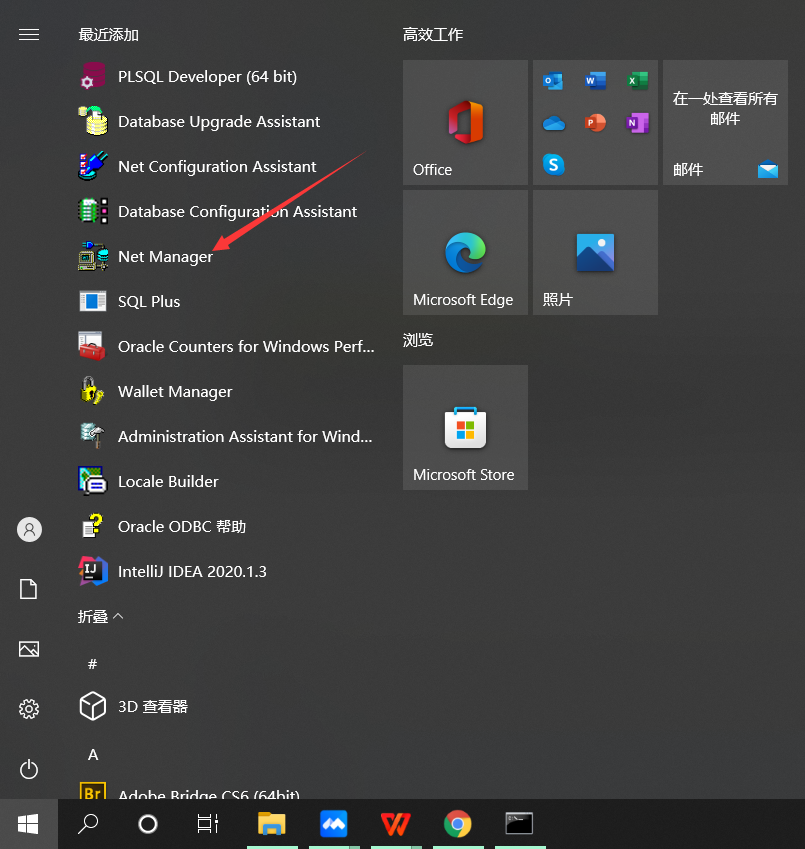Viewport: 805px width, 849px height.
Task: Click the 最近添加 section header
Action: pyautogui.click(x=108, y=35)
